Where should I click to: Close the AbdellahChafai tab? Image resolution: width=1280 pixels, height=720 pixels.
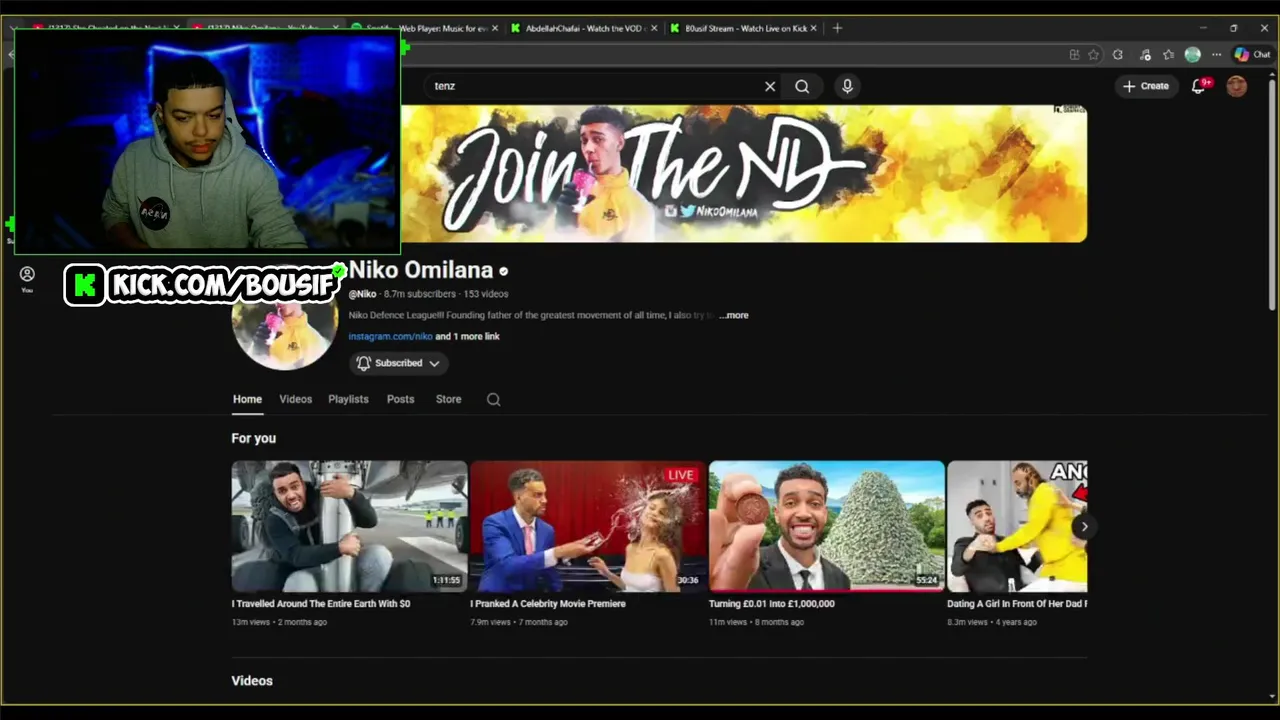[654, 28]
